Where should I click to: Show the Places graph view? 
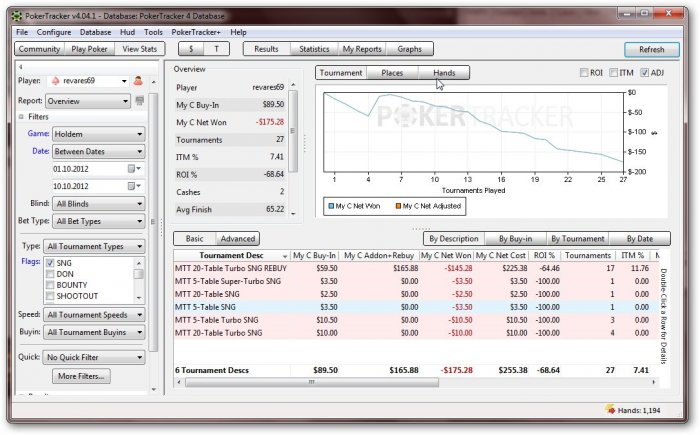coord(392,73)
